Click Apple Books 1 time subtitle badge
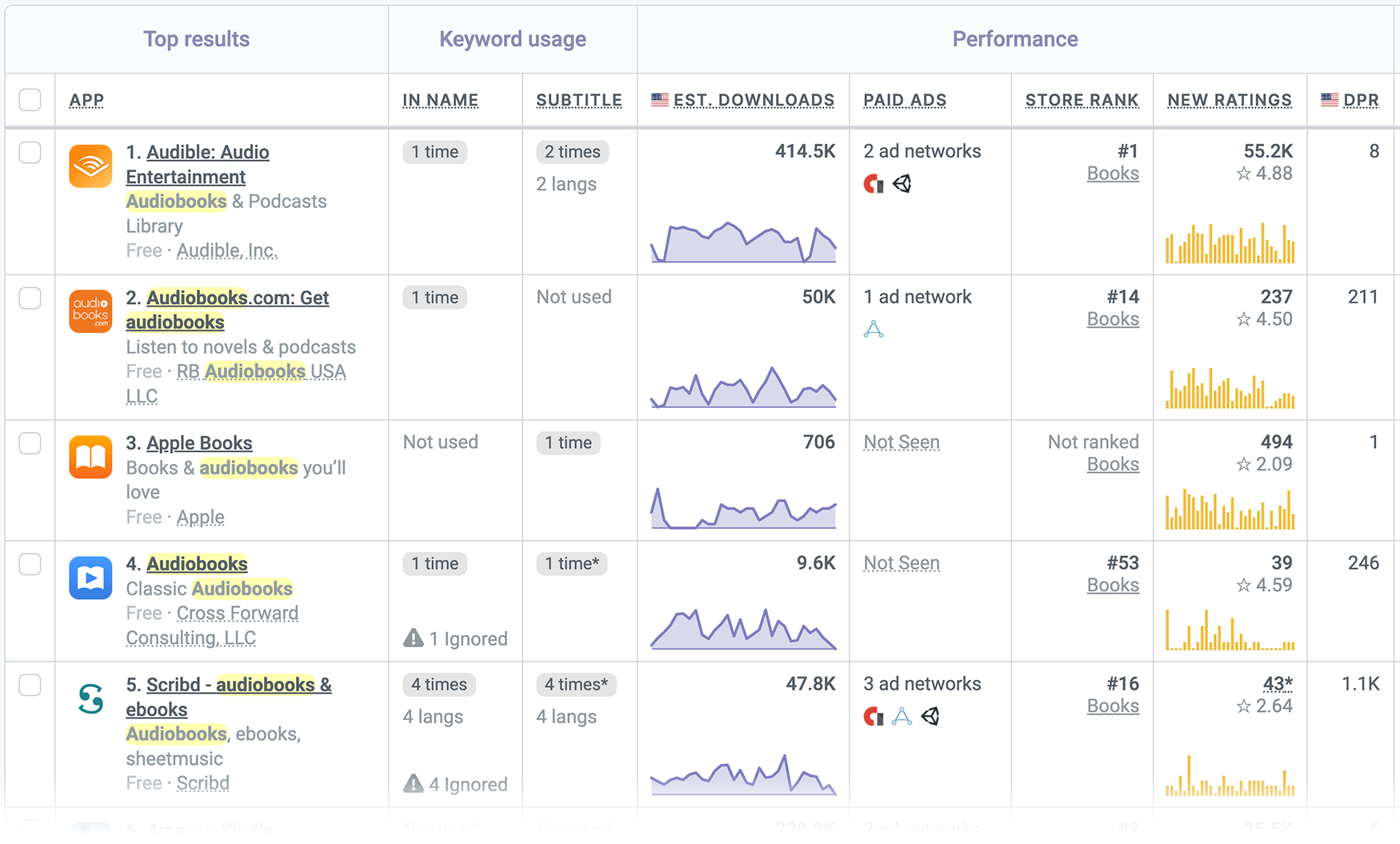1400x844 pixels. point(568,443)
